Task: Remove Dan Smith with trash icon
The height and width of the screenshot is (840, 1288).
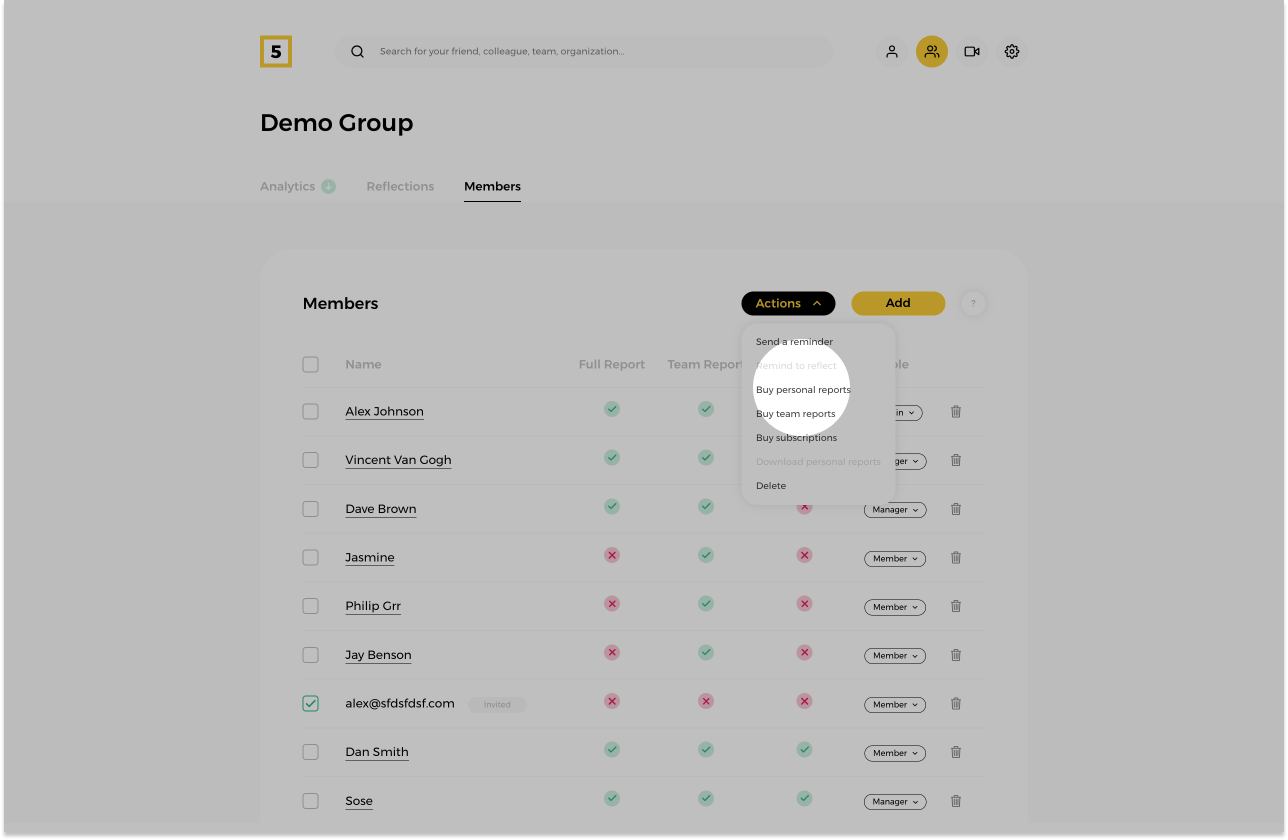Action: [955, 753]
